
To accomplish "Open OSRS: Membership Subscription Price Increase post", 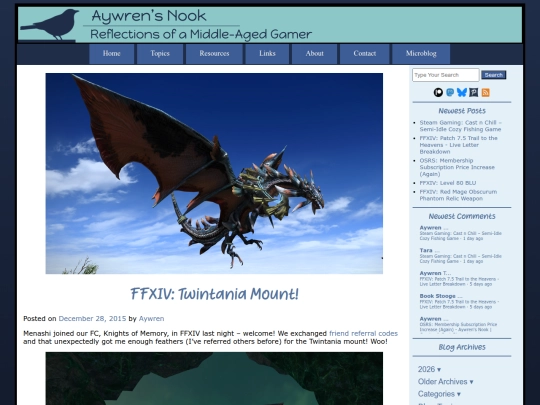I will 457,167.
